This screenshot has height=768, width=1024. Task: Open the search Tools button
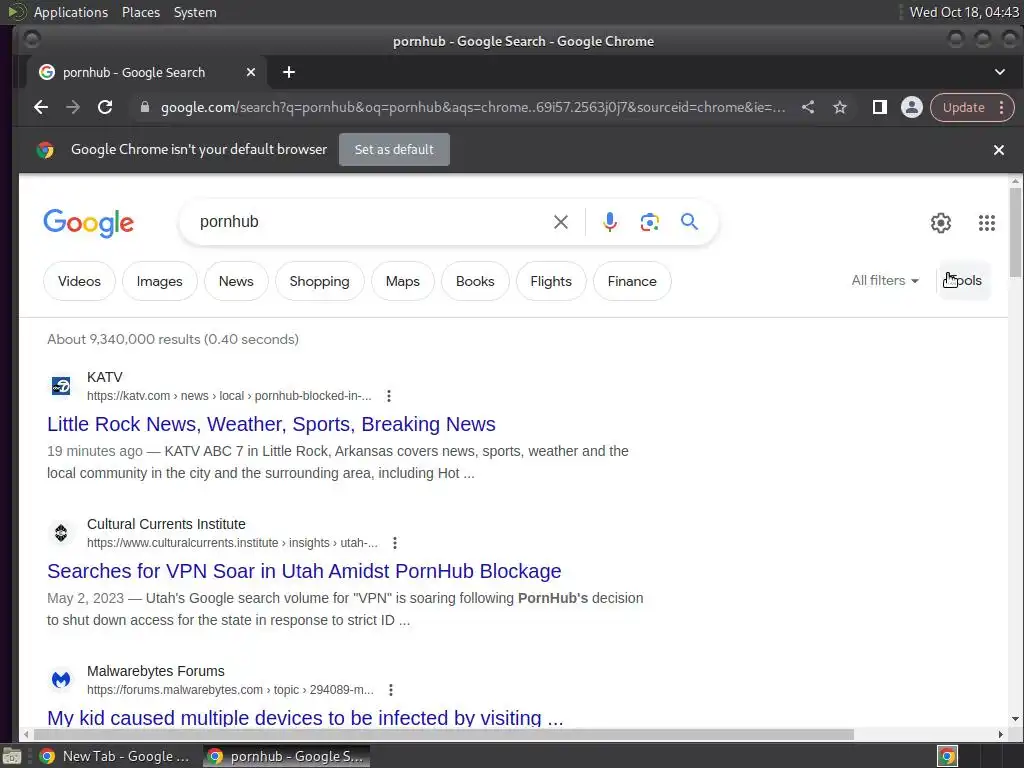pos(964,281)
